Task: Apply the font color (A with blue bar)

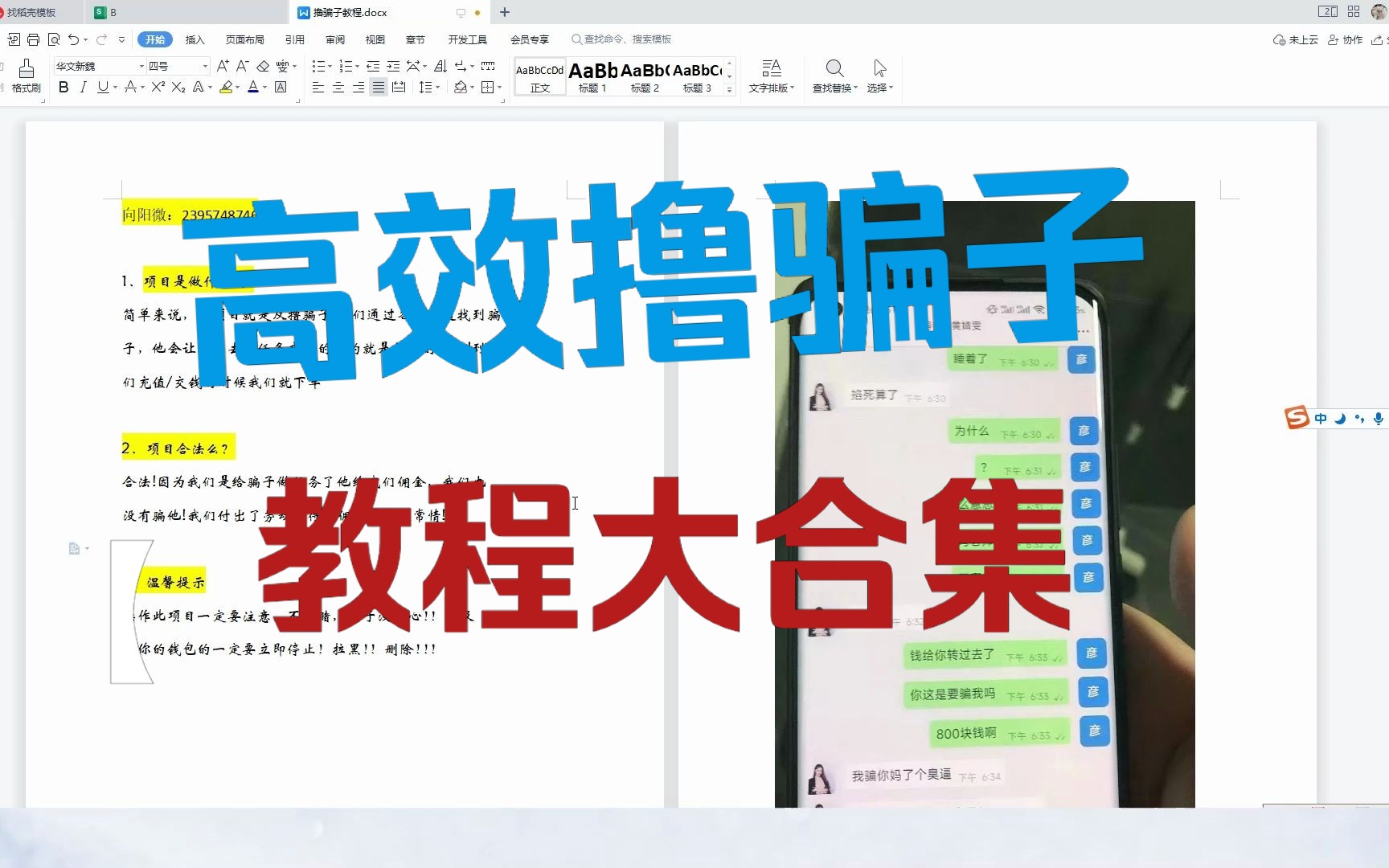Action: coord(253,87)
